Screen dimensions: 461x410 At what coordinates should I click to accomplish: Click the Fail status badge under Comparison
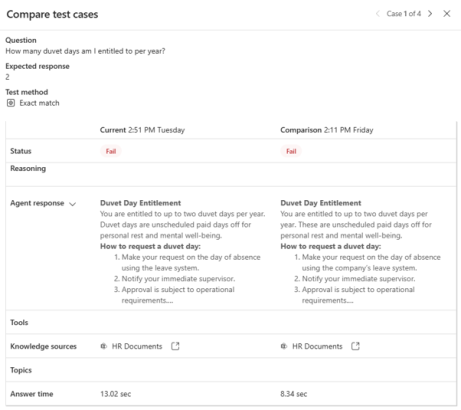(291, 151)
